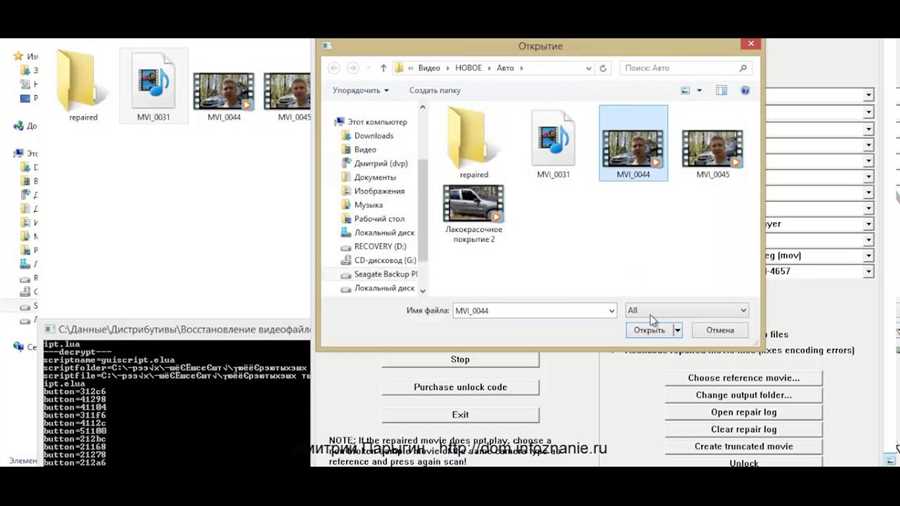This screenshot has height=506, width=900.
Task: Click Создать папку to create folder
Action: point(435,91)
